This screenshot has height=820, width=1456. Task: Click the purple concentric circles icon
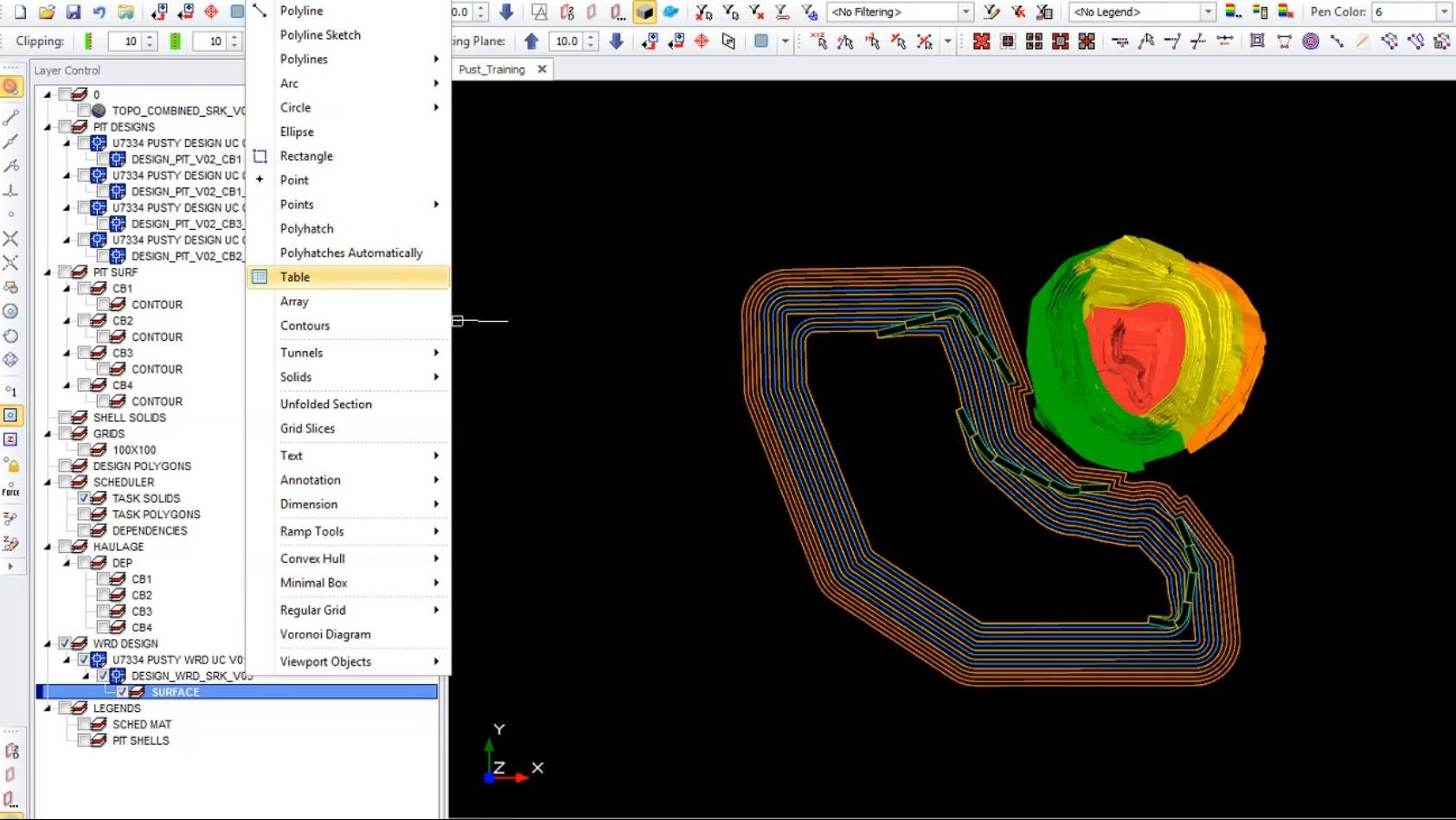pyautogui.click(x=1311, y=42)
